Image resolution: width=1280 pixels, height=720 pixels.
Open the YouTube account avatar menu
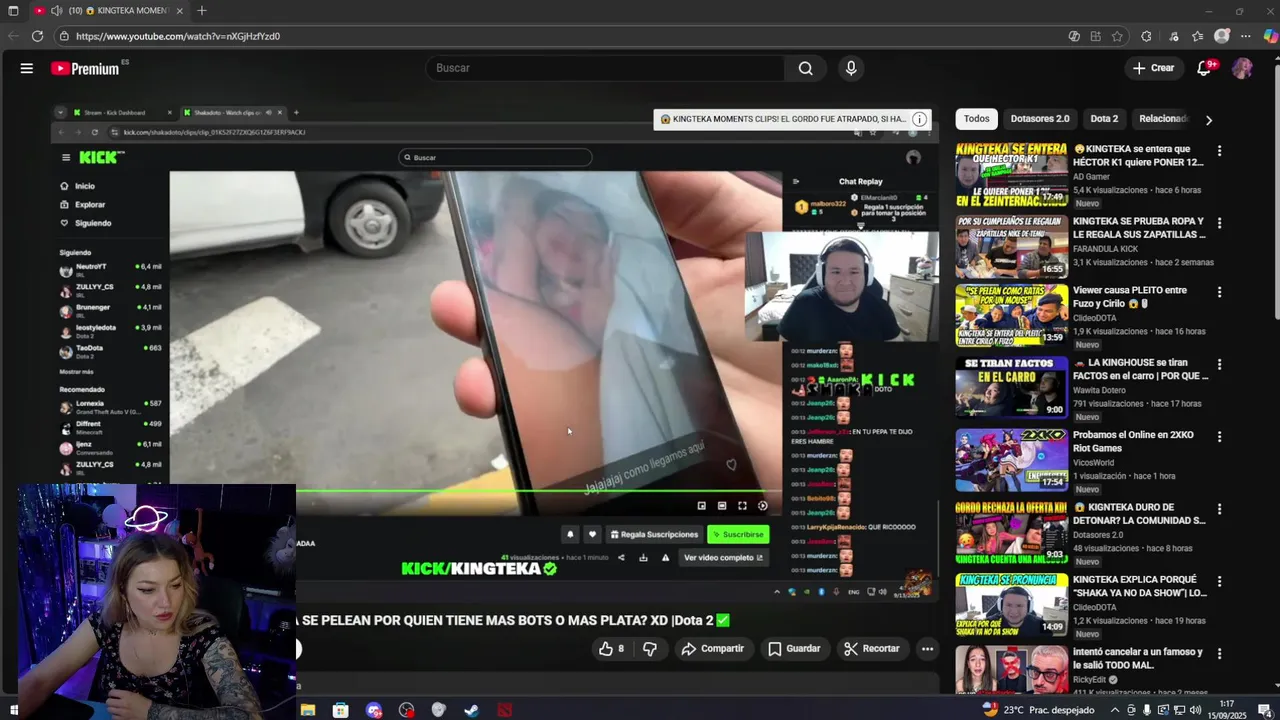pos(1242,68)
